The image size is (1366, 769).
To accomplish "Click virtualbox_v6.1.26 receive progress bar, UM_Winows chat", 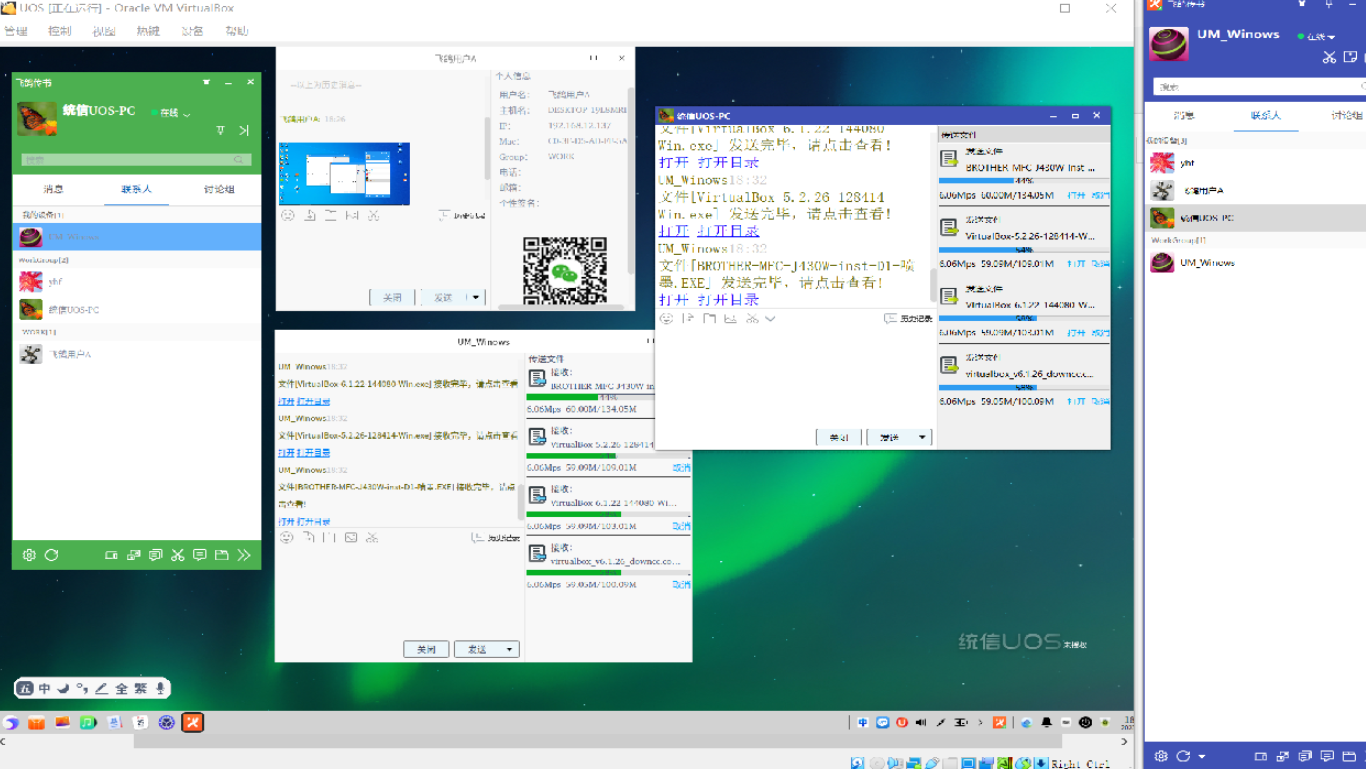I will click(608, 573).
